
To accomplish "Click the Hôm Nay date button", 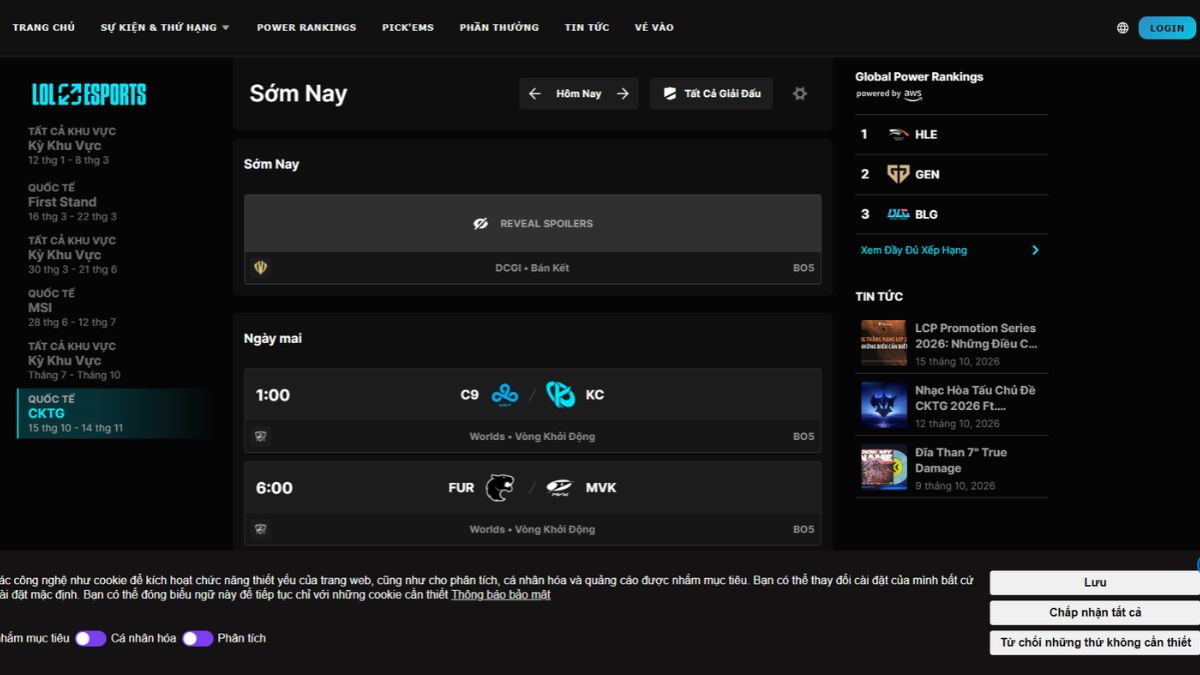I will point(579,94).
